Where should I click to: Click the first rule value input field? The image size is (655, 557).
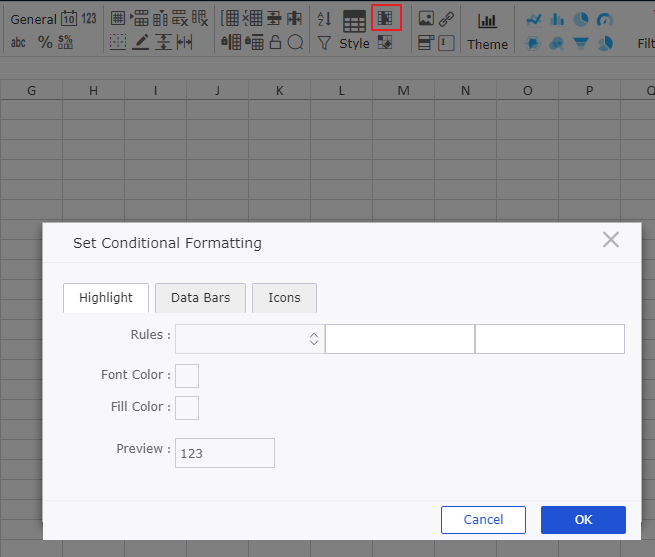point(399,339)
